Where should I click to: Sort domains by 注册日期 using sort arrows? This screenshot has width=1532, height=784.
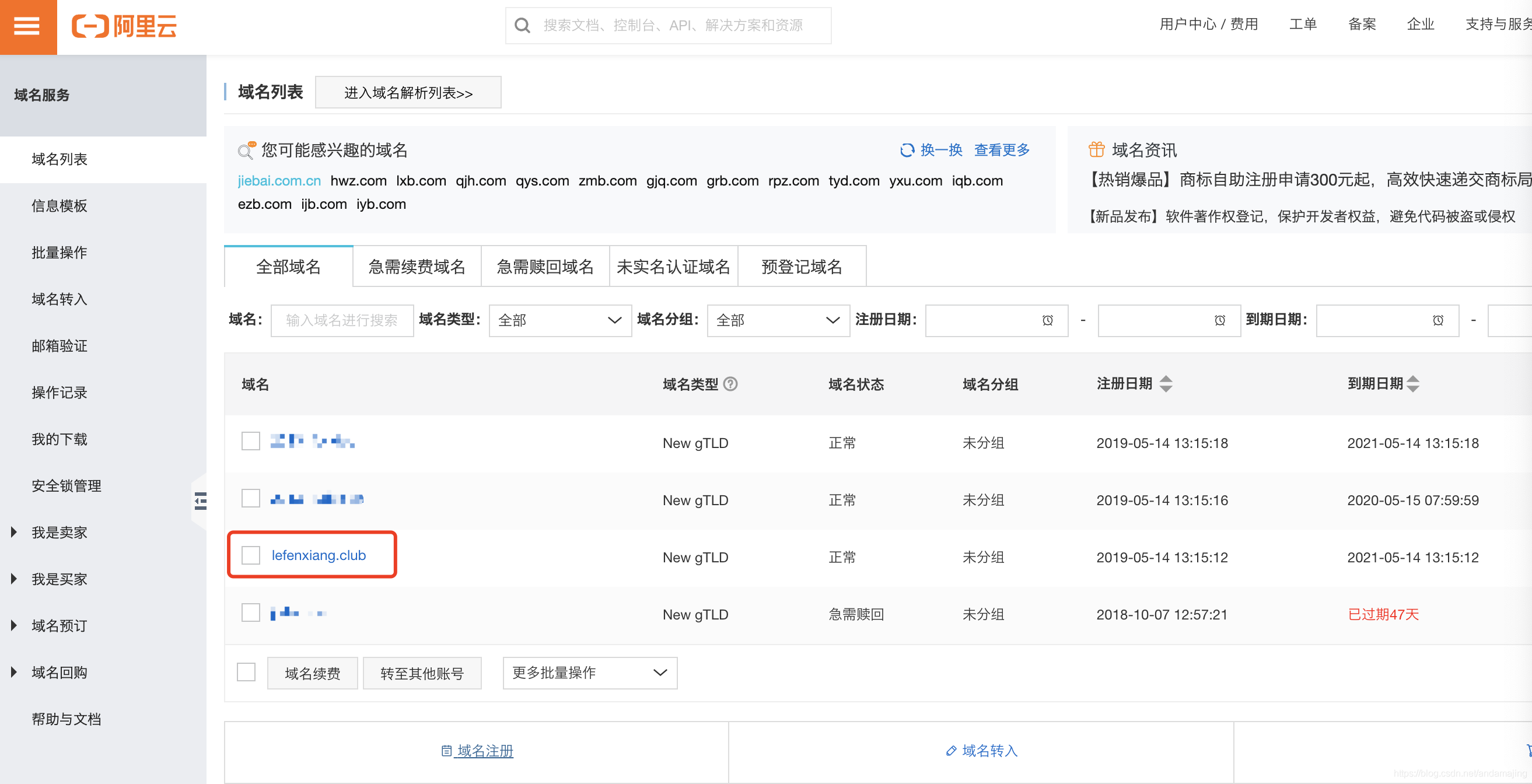tap(1166, 384)
